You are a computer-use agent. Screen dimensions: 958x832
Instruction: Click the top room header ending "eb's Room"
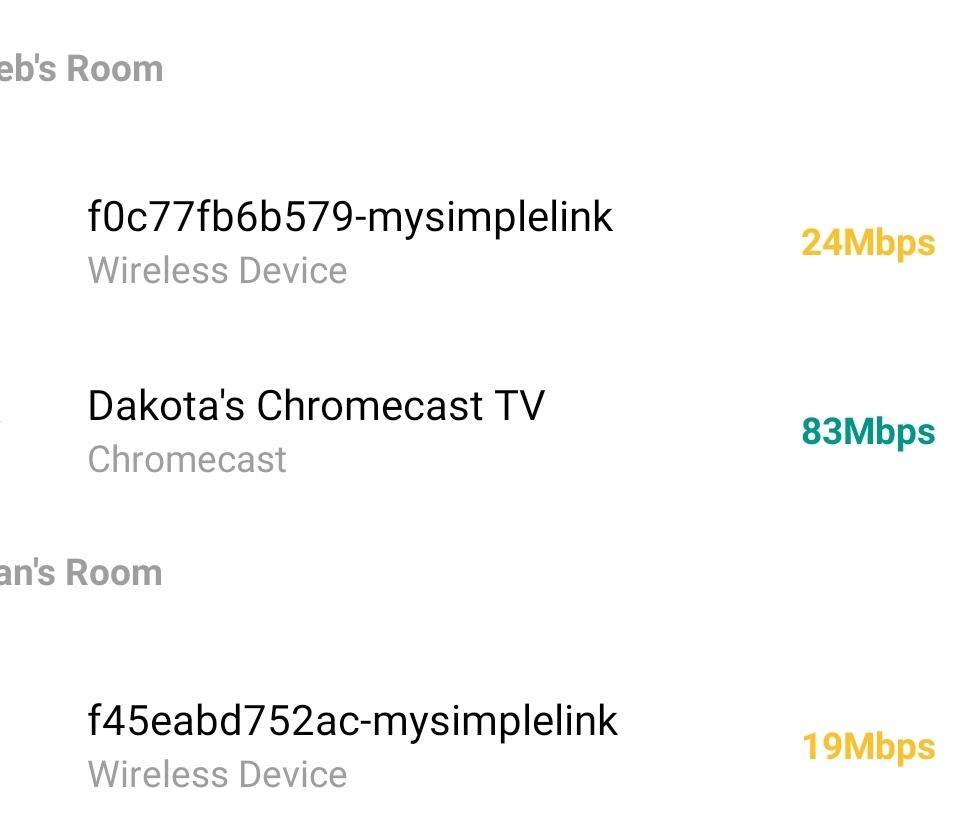click(x=81, y=69)
